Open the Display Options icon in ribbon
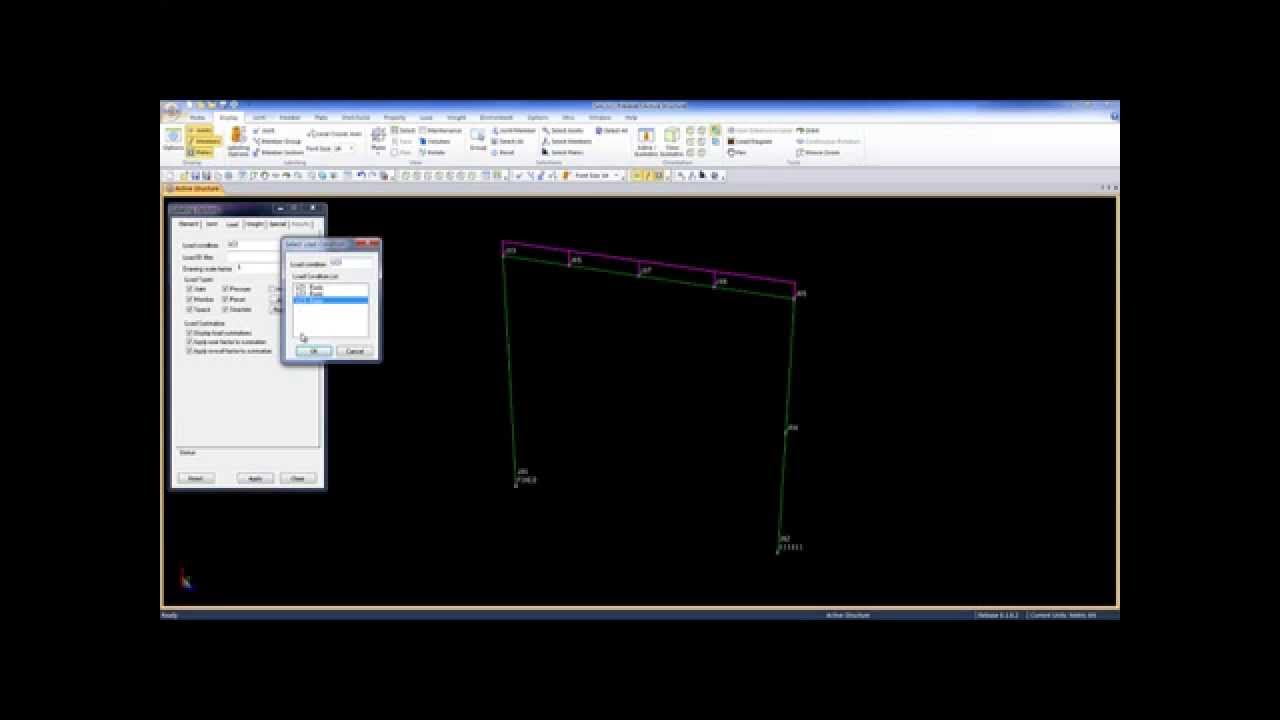The height and width of the screenshot is (720, 1280). tap(173, 139)
